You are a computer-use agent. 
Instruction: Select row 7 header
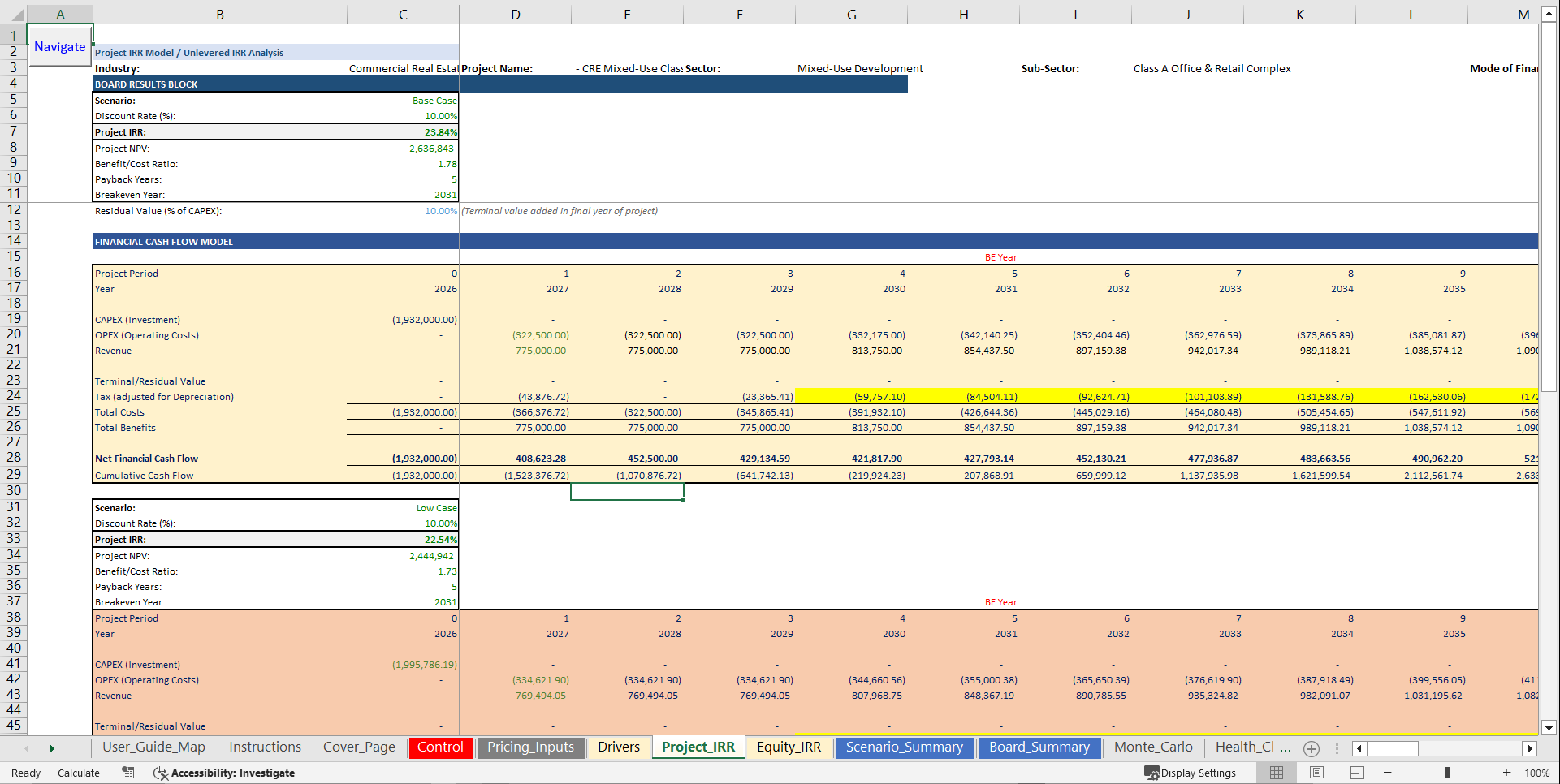(x=13, y=131)
